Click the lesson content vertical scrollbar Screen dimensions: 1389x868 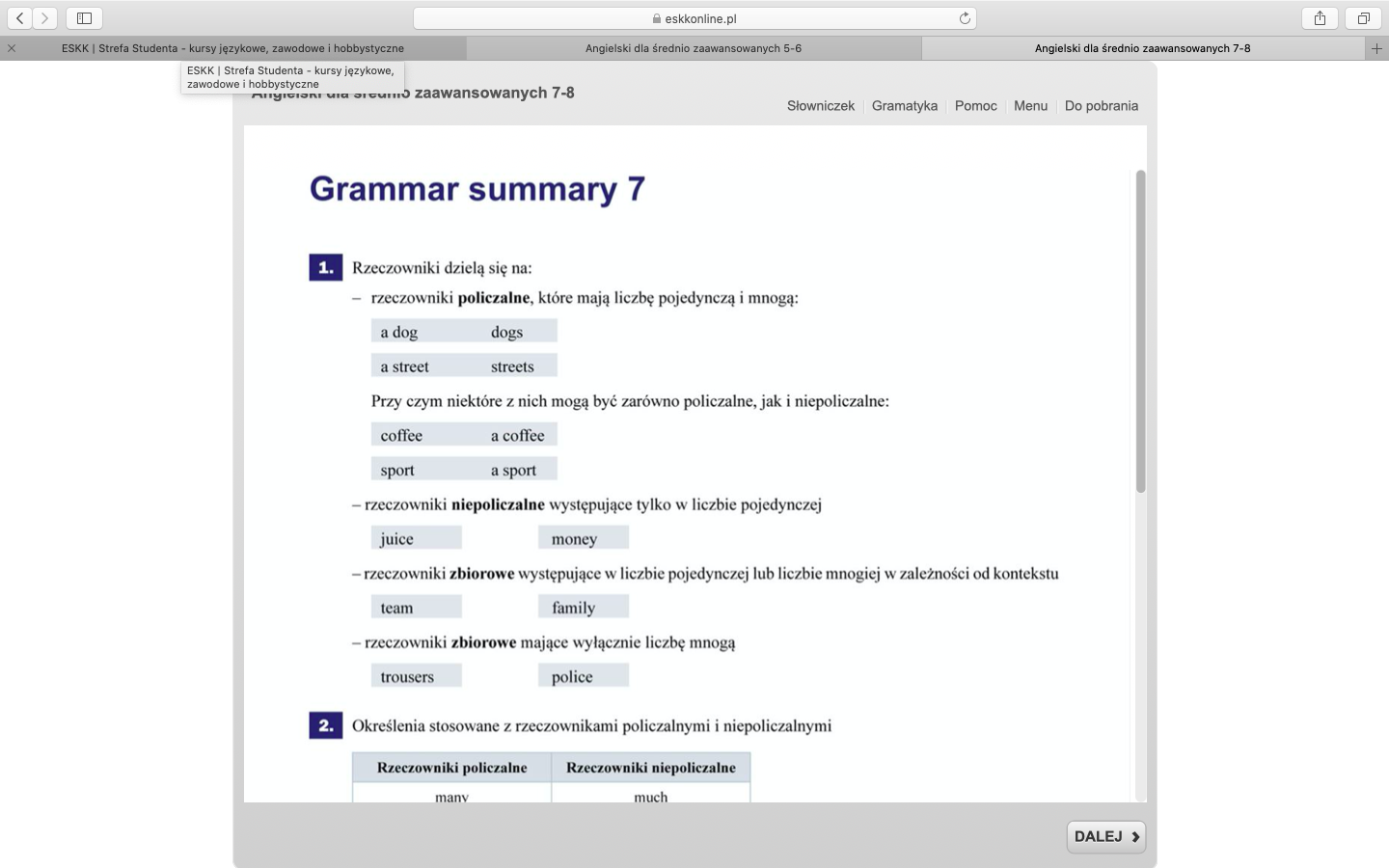pyautogui.click(x=1140, y=332)
